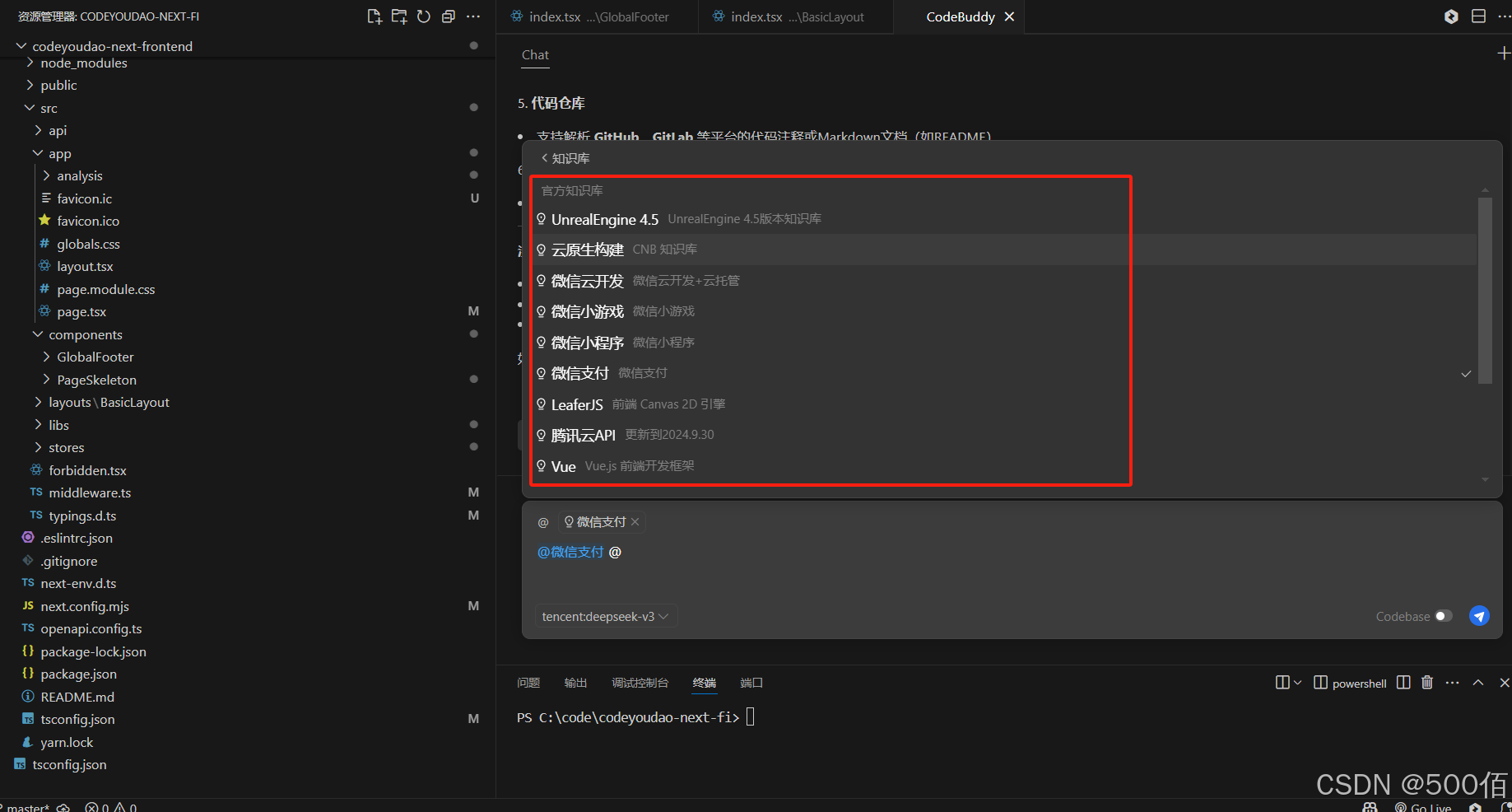1512x812 pixels.
Task: Open terminal panel more actions
Action: tap(1453, 683)
